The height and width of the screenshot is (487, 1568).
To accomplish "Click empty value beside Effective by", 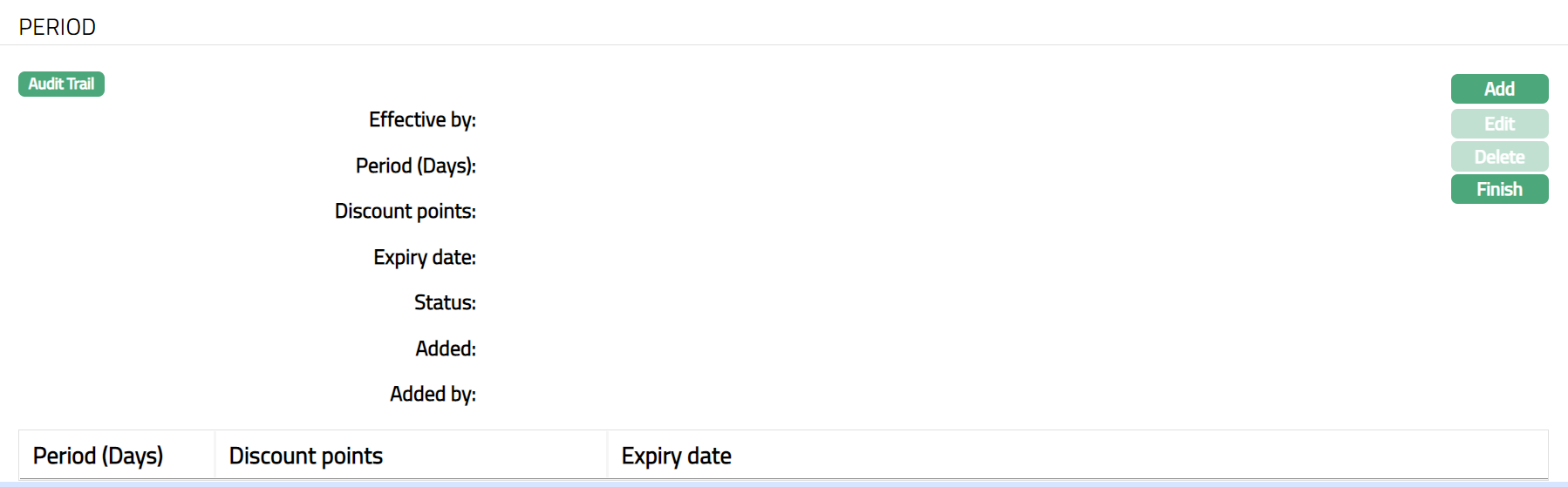I will (x=610, y=119).
